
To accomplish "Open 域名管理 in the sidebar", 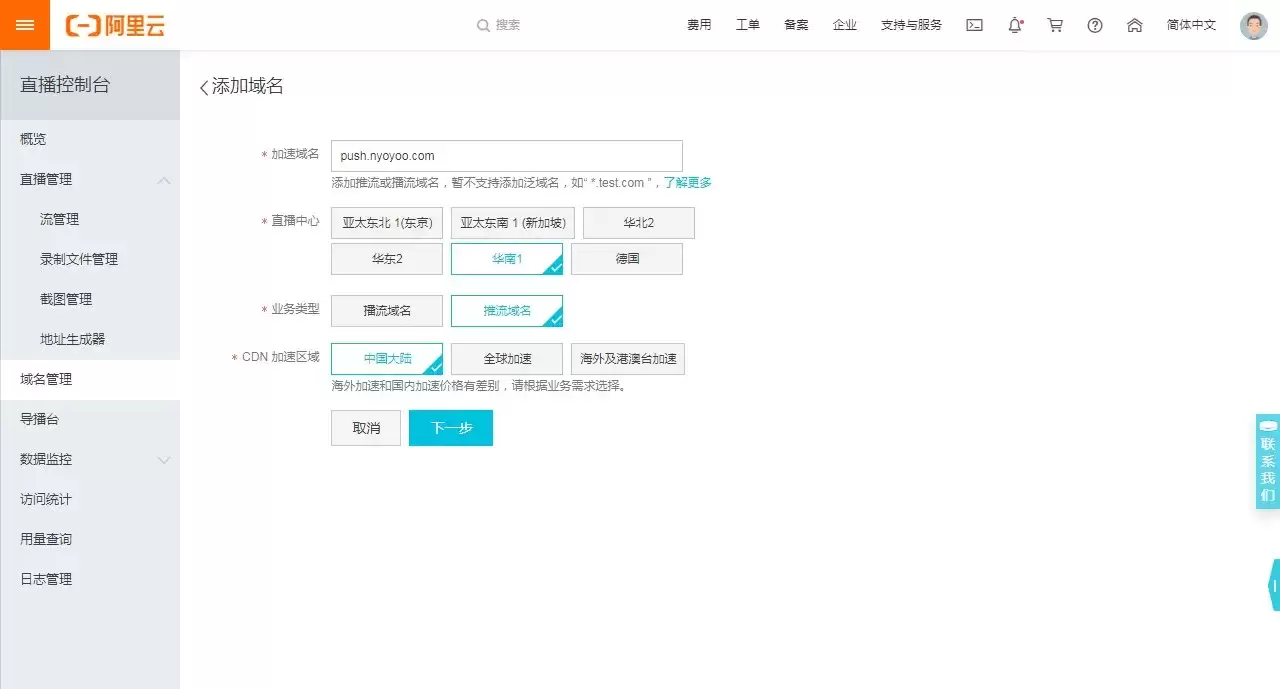I will coord(90,379).
